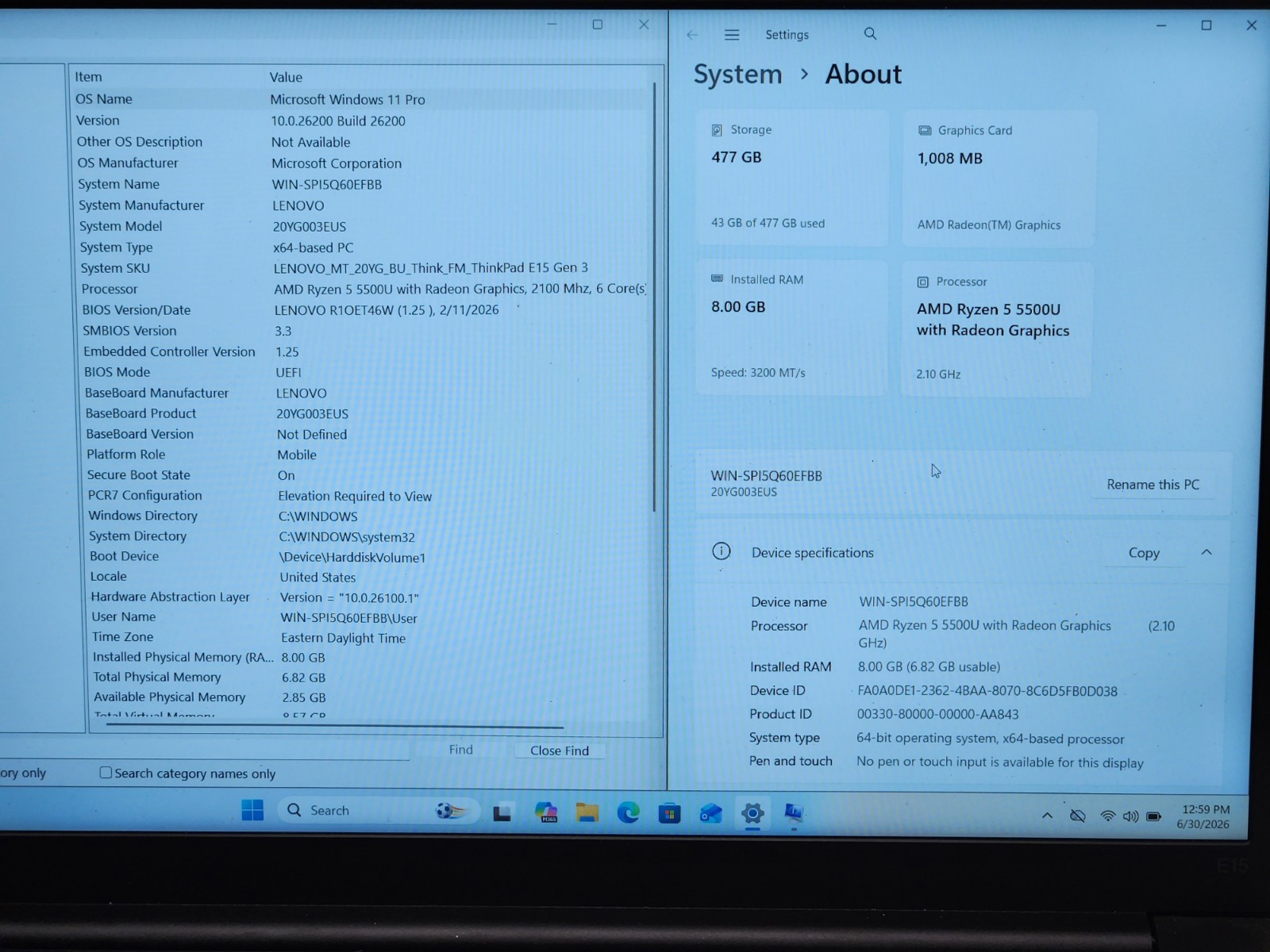This screenshot has height=952, width=1270.
Task: Select the System Model row
Action: point(363,226)
